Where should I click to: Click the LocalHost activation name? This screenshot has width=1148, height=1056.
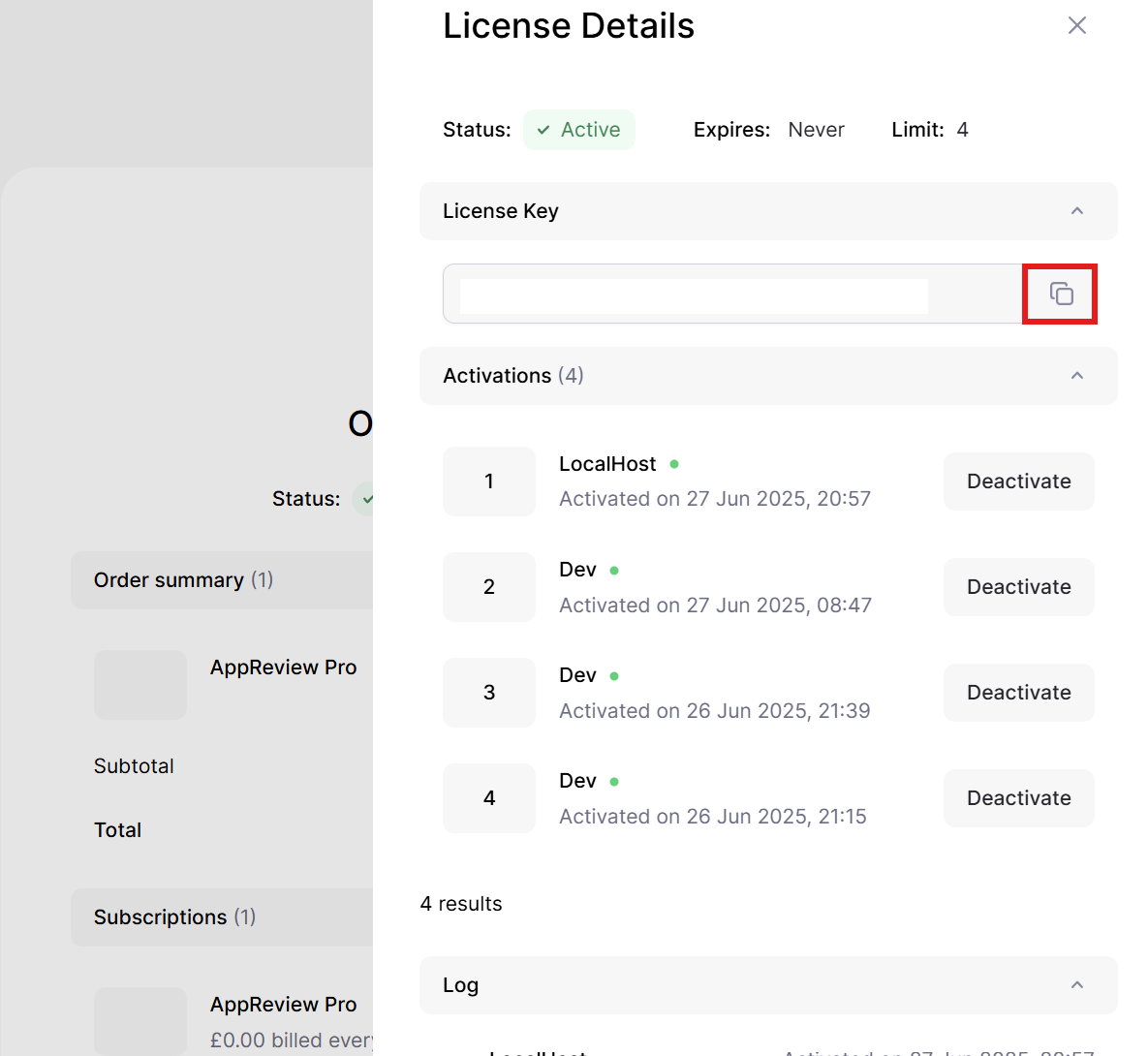[607, 464]
